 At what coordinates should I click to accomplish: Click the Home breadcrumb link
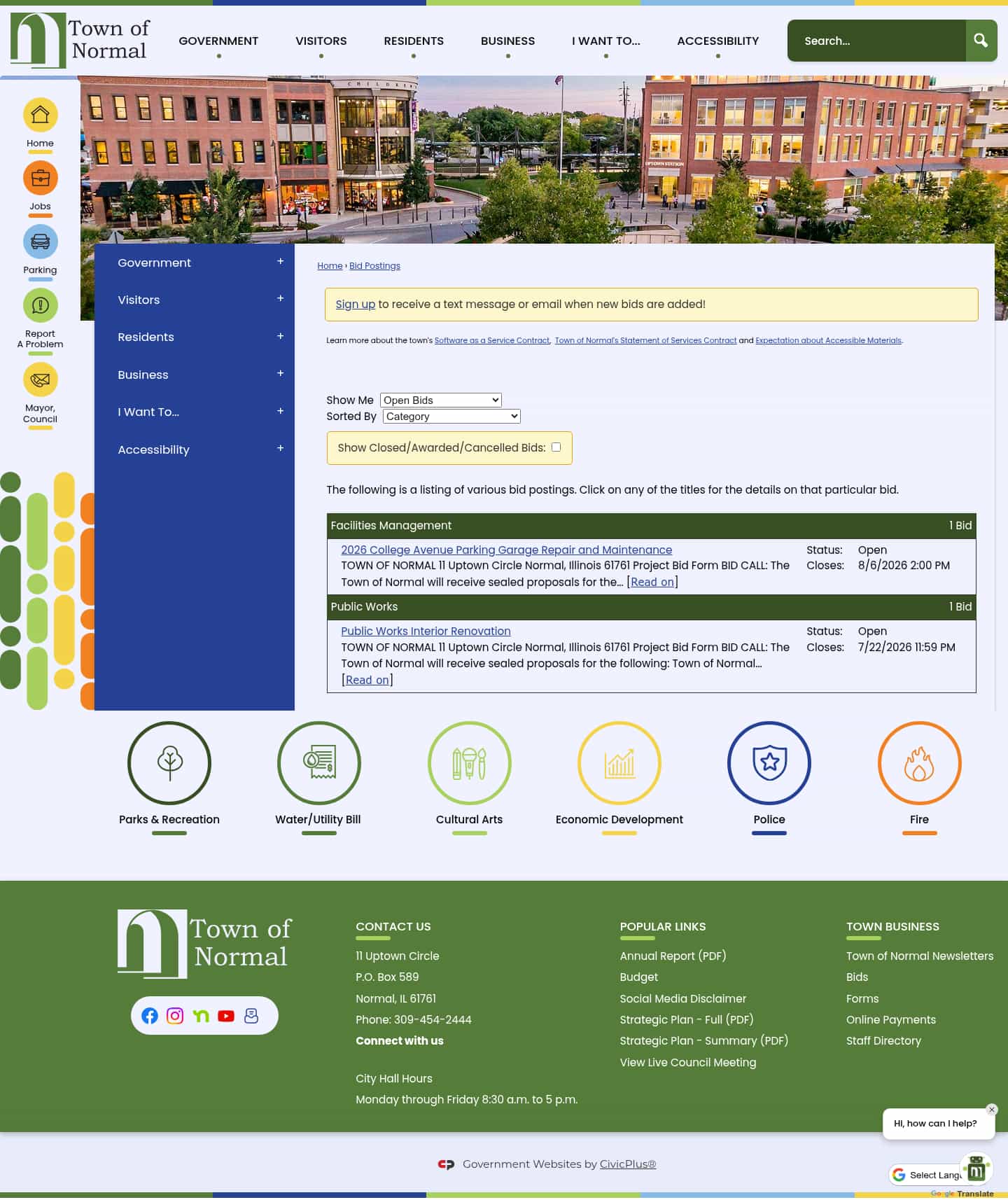(x=330, y=266)
